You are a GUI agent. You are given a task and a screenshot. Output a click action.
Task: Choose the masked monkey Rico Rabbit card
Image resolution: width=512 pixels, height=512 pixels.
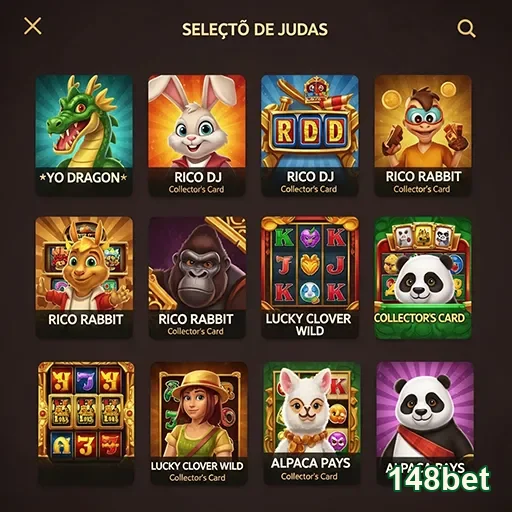point(423,135)
